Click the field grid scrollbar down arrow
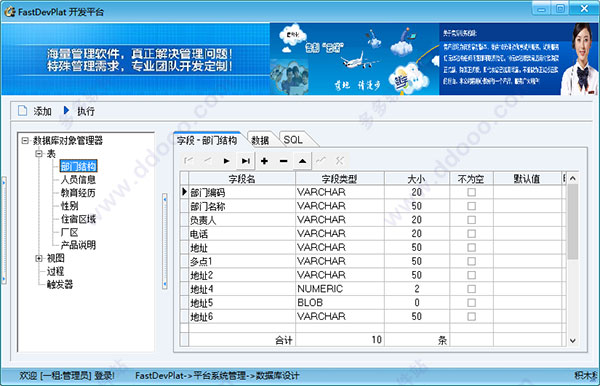 [x=572, y=340]
